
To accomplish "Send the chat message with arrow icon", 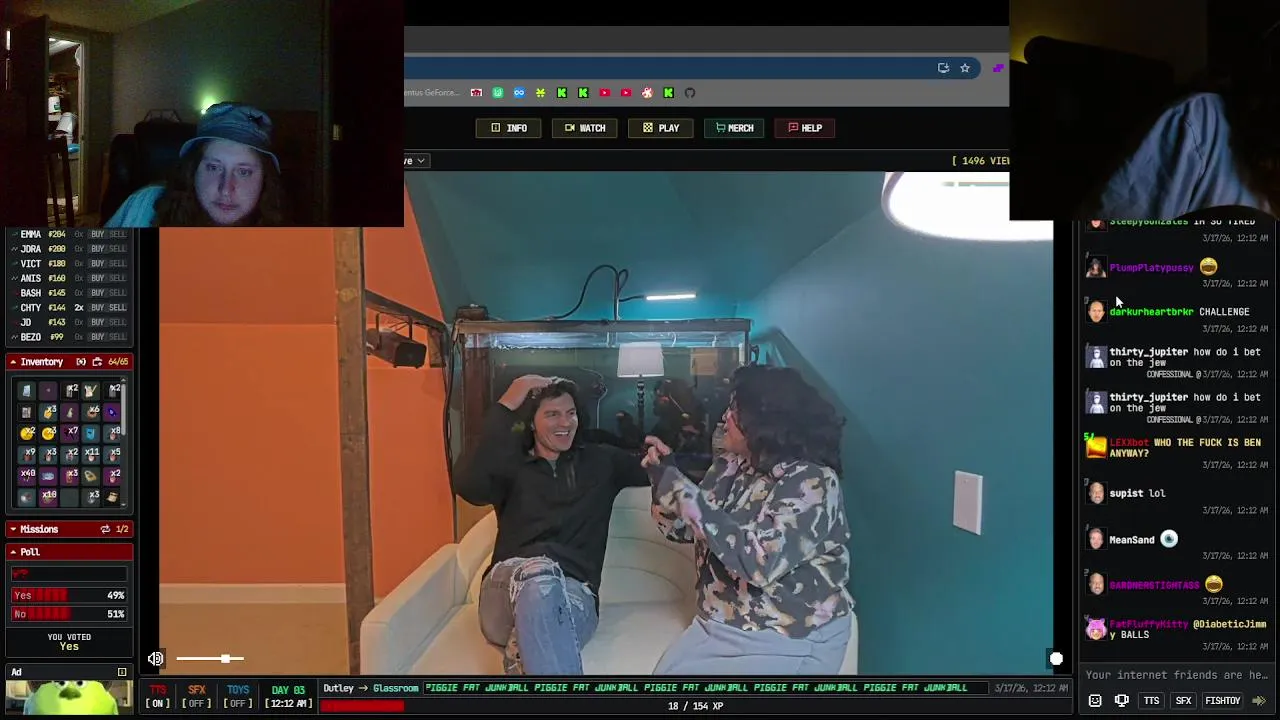I will tap(1259, 701).
